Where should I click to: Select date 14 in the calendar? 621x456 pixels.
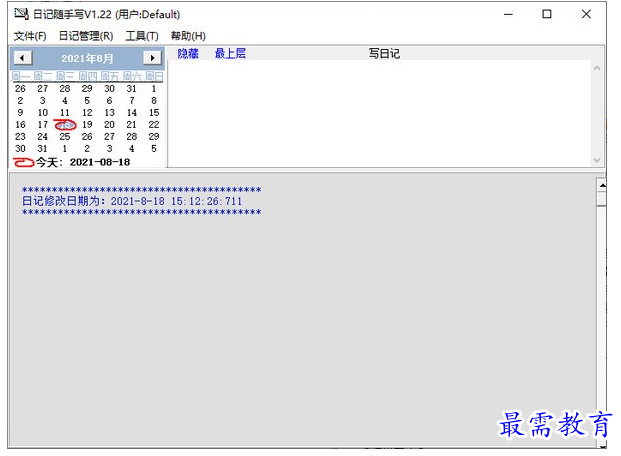(x=132, y=113)
